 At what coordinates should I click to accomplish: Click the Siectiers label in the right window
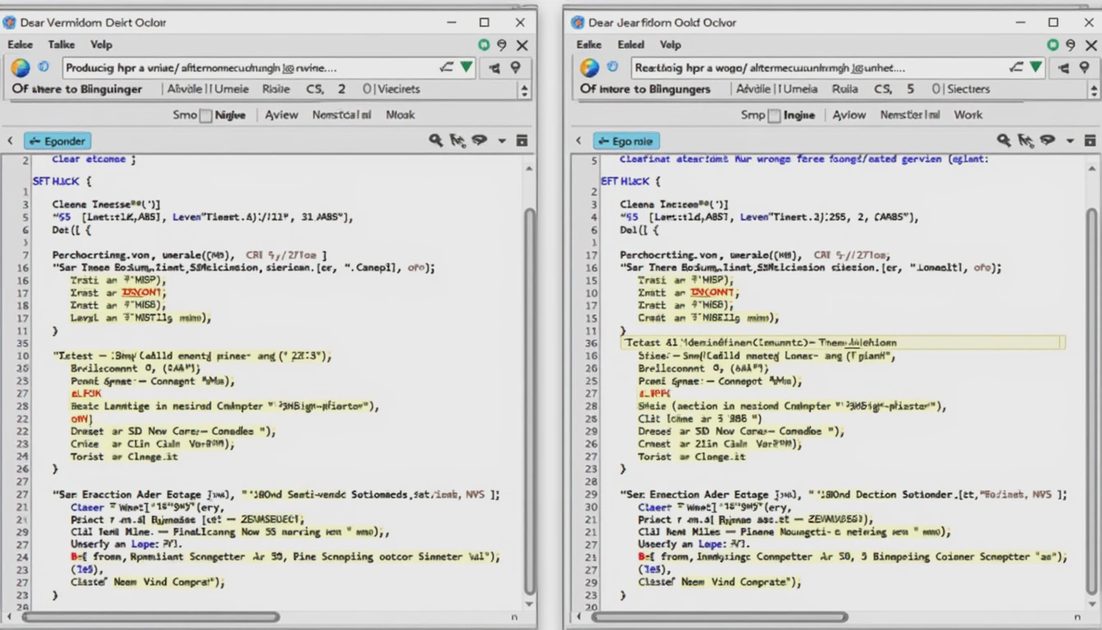pos(968,89)
